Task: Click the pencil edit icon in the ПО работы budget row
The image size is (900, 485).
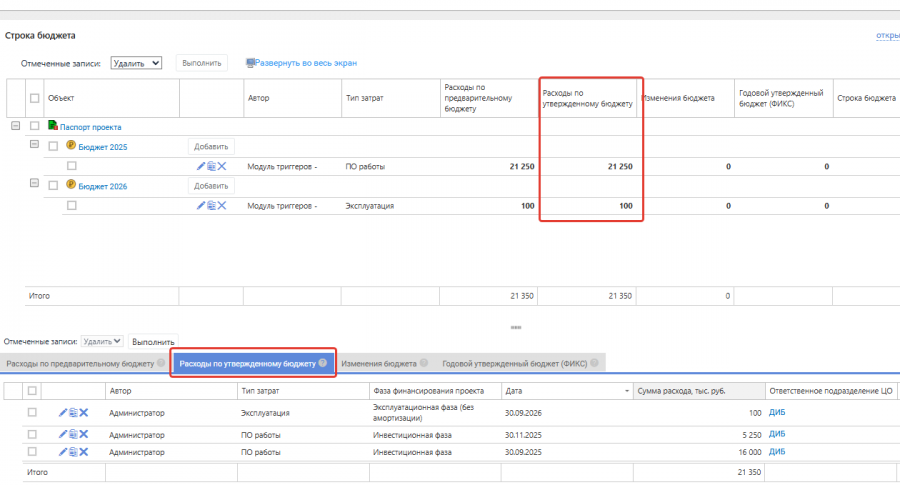Action: click(x=201, y=166)
